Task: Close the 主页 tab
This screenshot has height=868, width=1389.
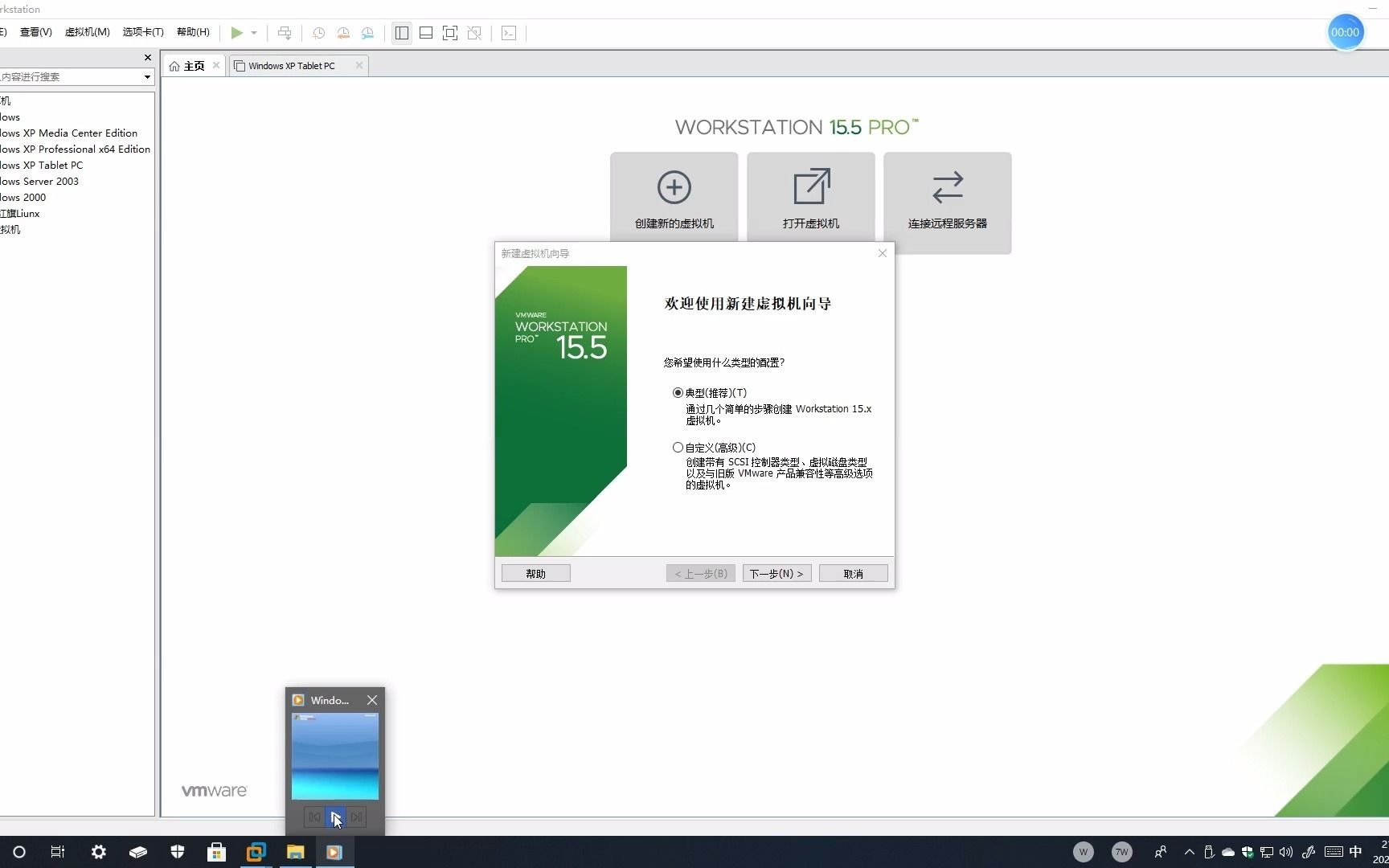Action: click(x=216, y=65)
